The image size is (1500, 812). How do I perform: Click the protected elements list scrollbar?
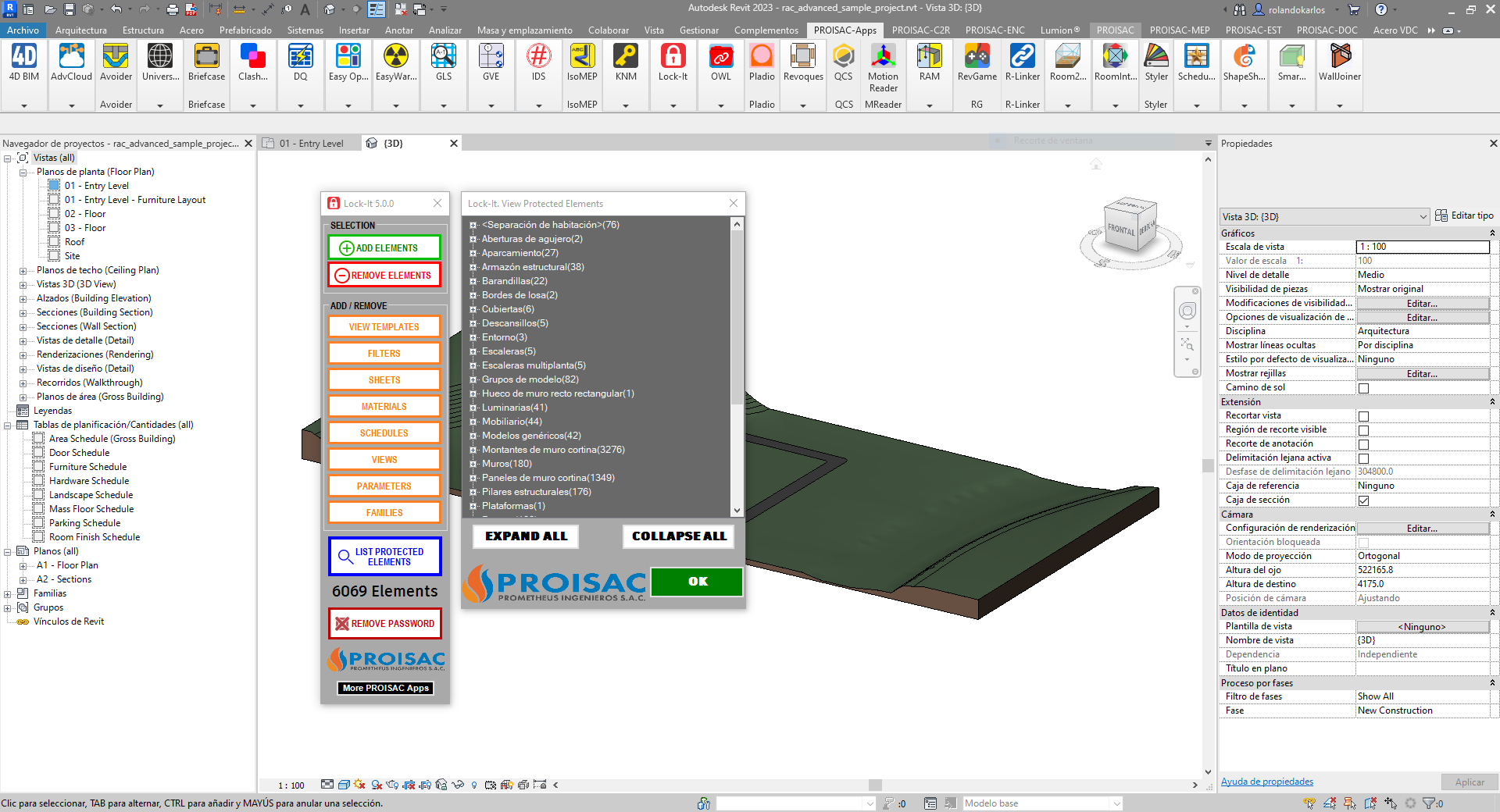pyautogui.click(x=737, y=319)
